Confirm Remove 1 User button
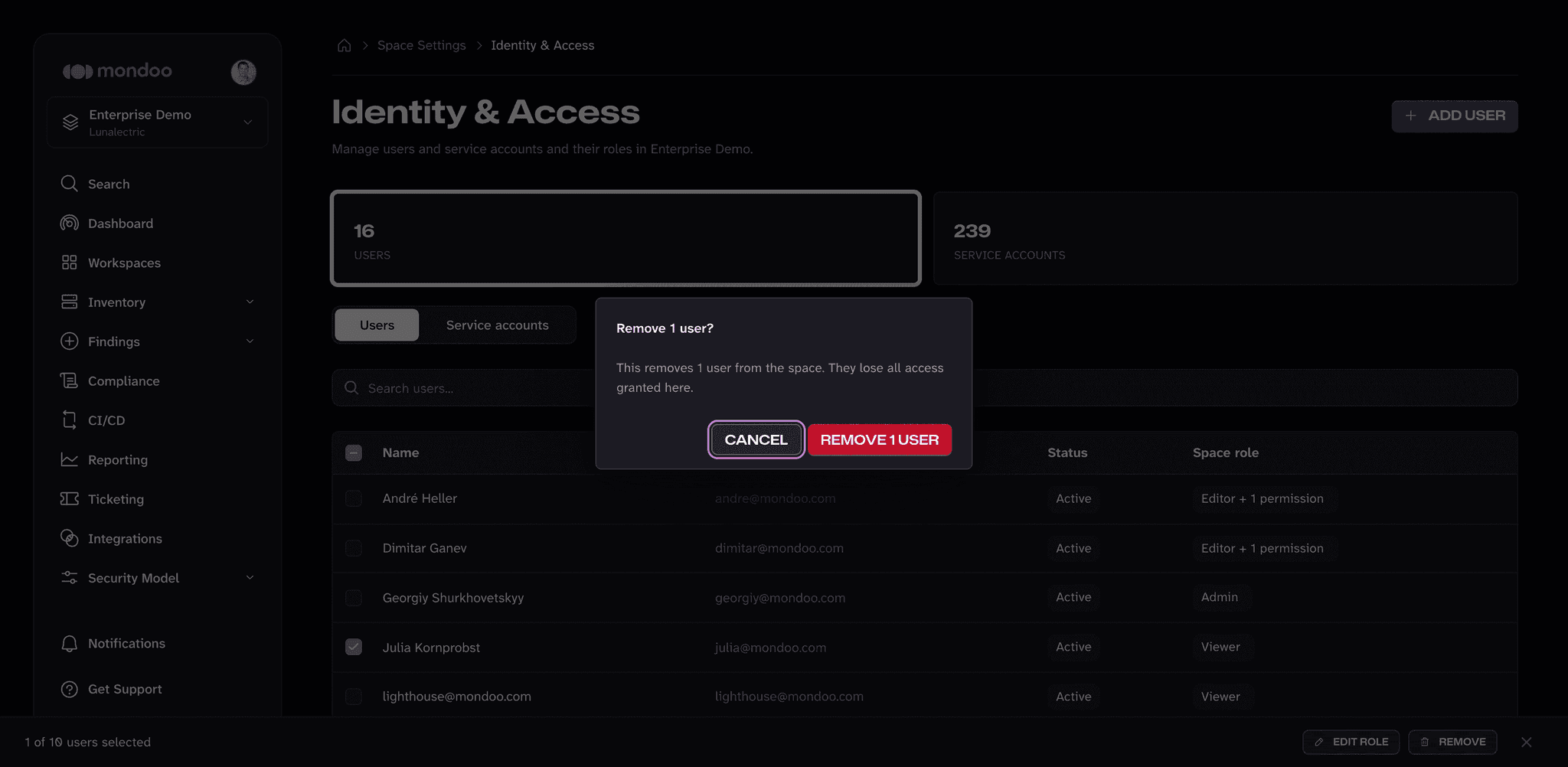The image size is (1568, 767). (x=880, y=439)
